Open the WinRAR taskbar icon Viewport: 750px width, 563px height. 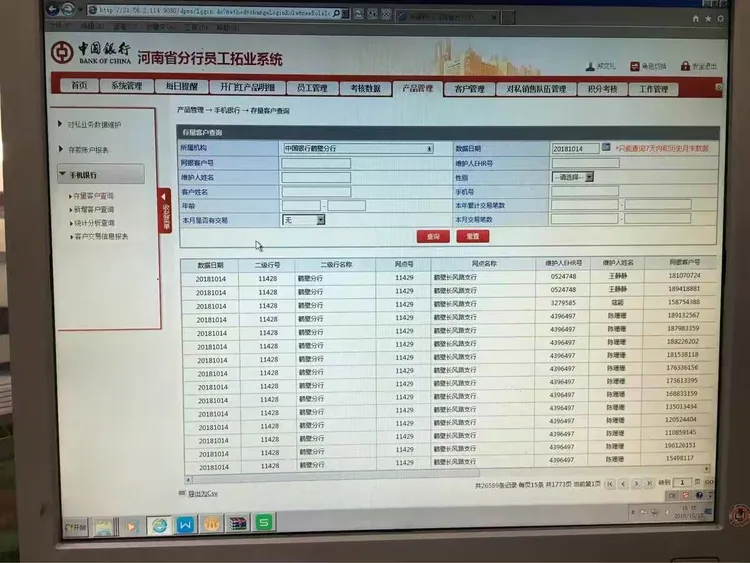click(238, 523)
